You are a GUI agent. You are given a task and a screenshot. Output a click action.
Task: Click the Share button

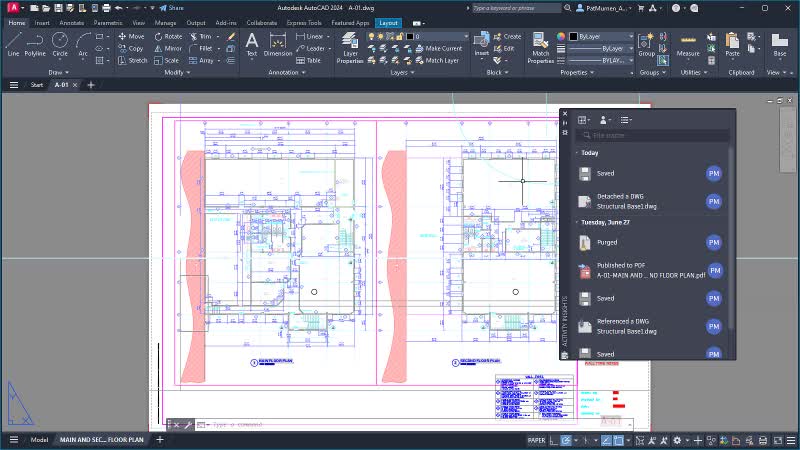point(171,8)
